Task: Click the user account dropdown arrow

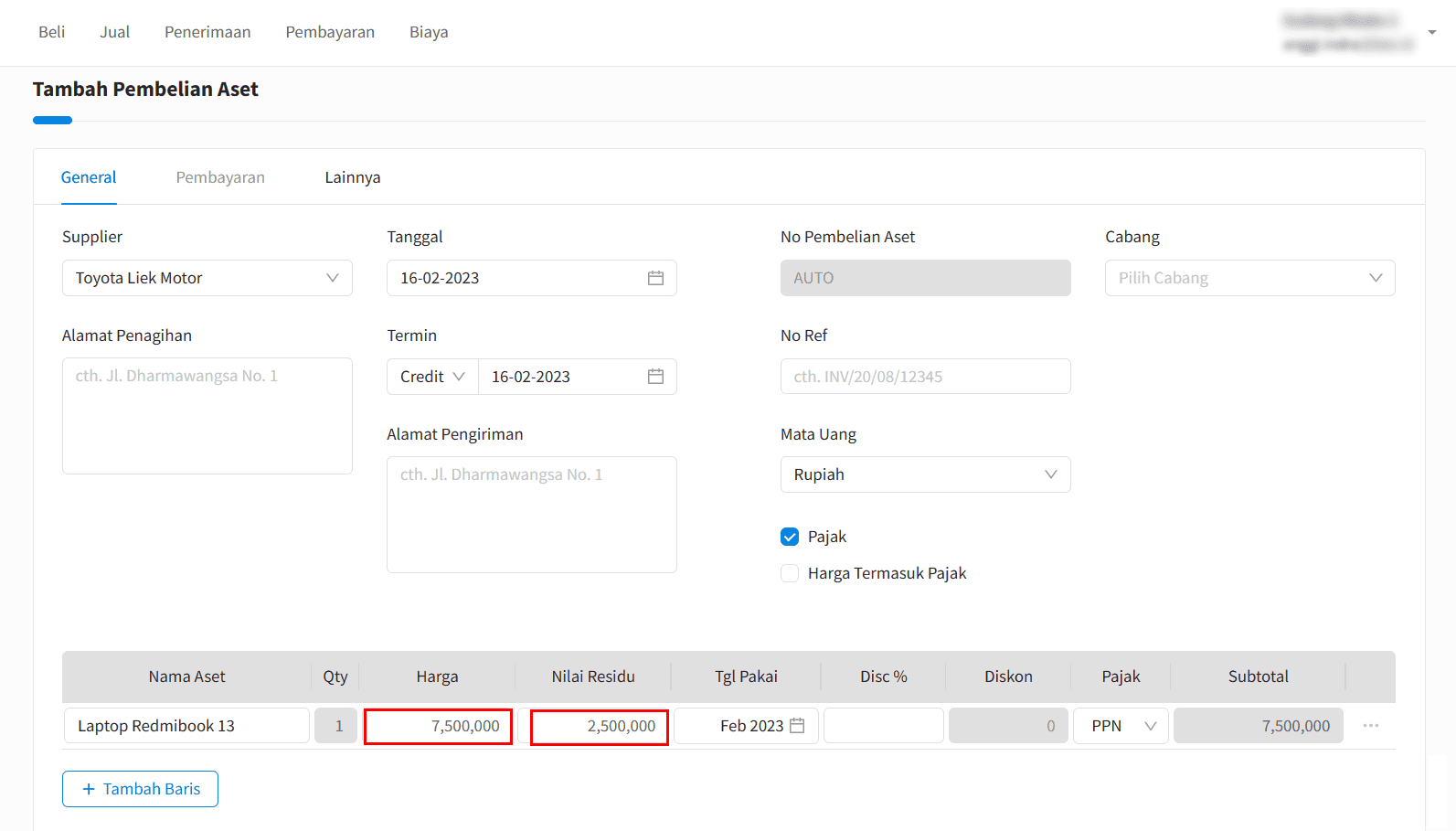Action: point(1432,32)
